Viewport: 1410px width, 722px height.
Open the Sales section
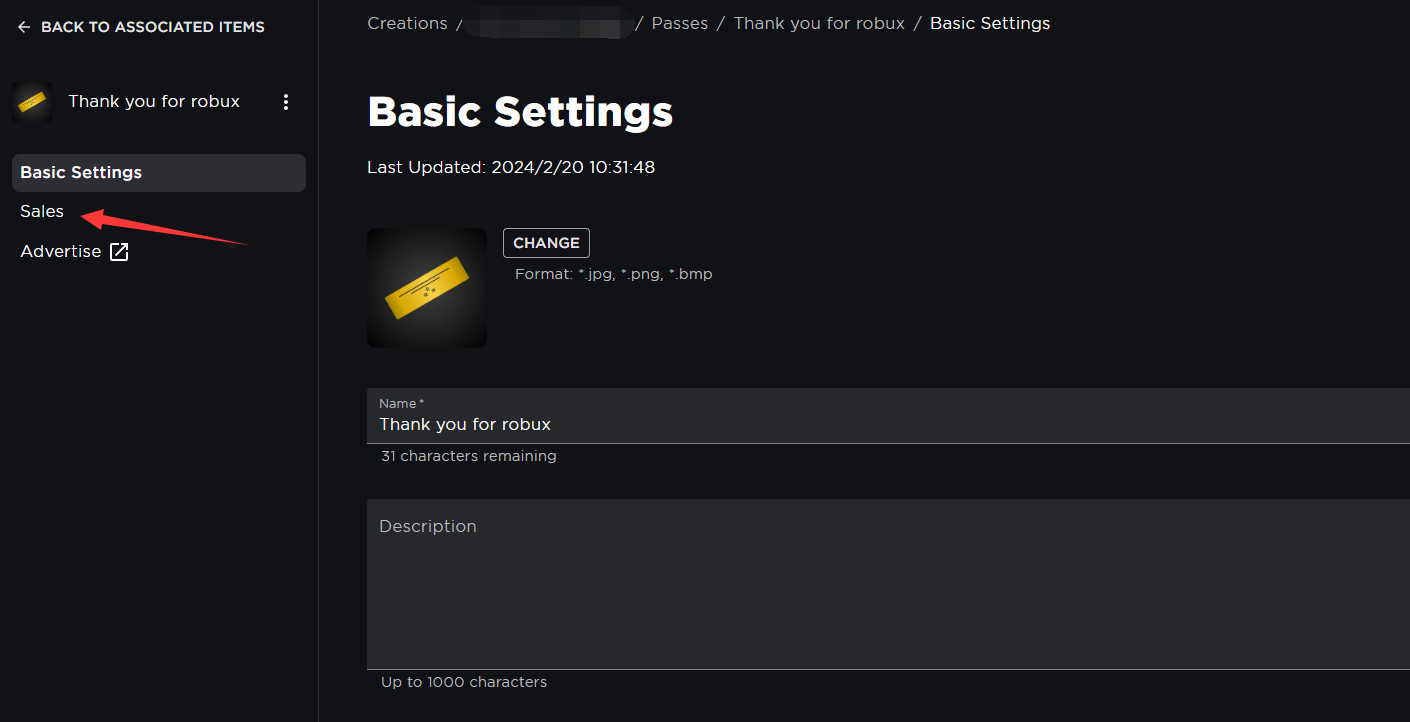pos(42,212)
